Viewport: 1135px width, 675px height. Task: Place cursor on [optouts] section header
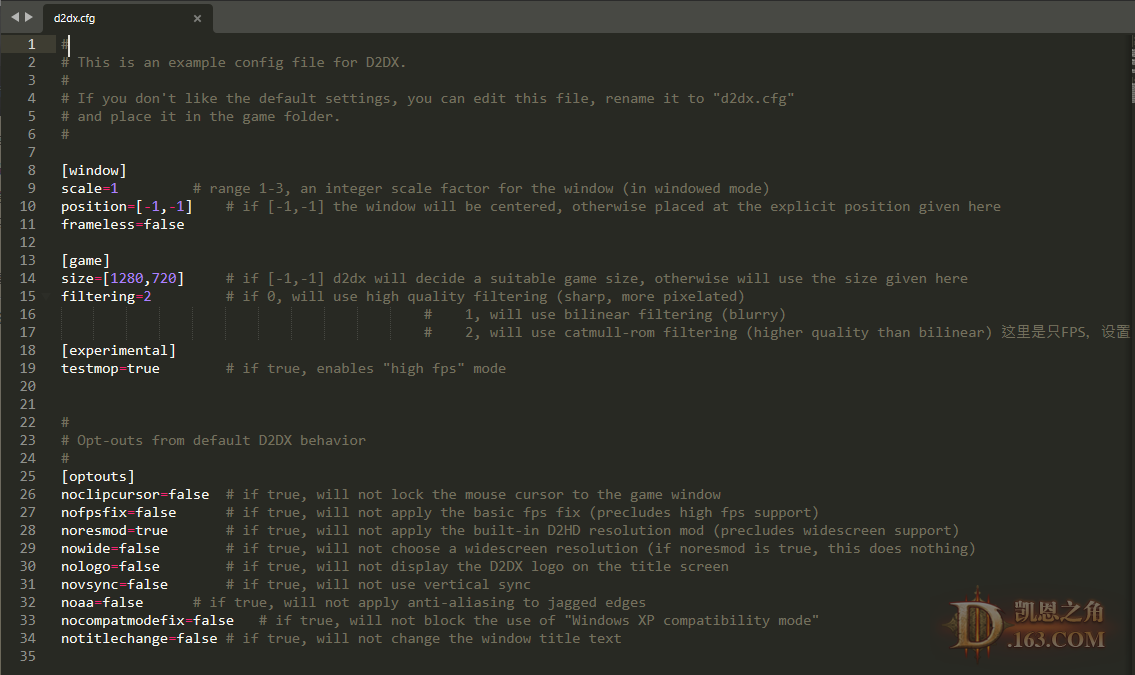click(98, 476)
